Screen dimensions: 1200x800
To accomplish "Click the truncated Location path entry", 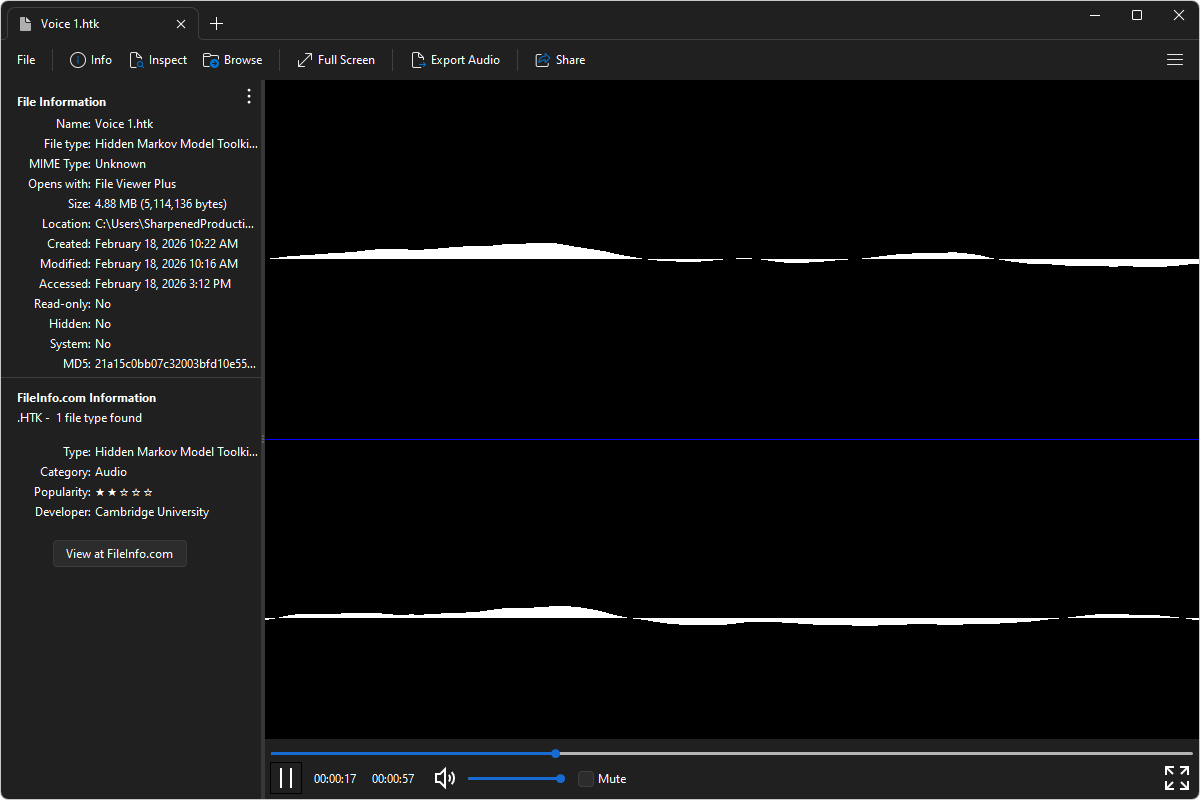I will tap(175, 223).
